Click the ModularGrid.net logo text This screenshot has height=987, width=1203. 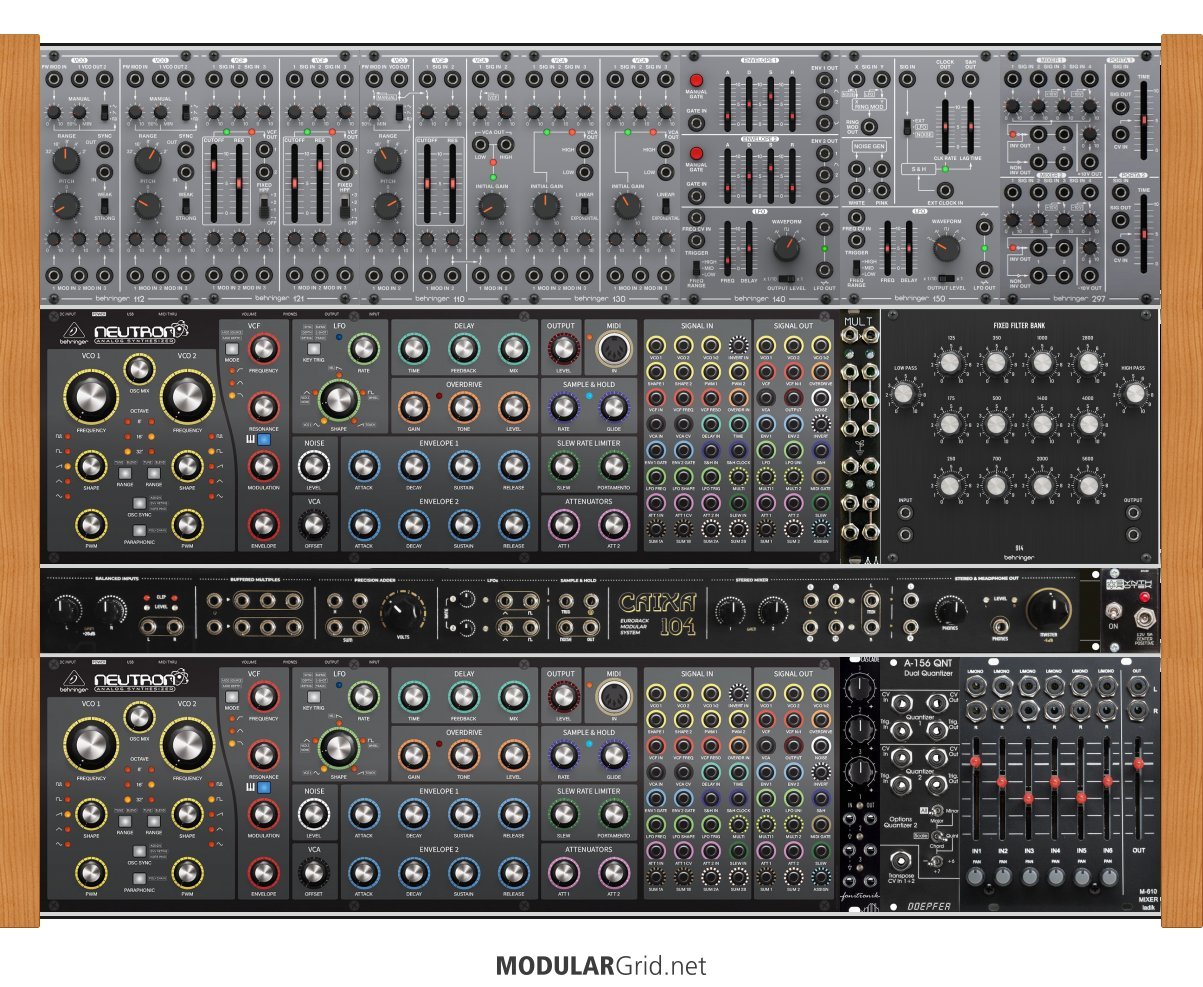(x=601, y=966)
